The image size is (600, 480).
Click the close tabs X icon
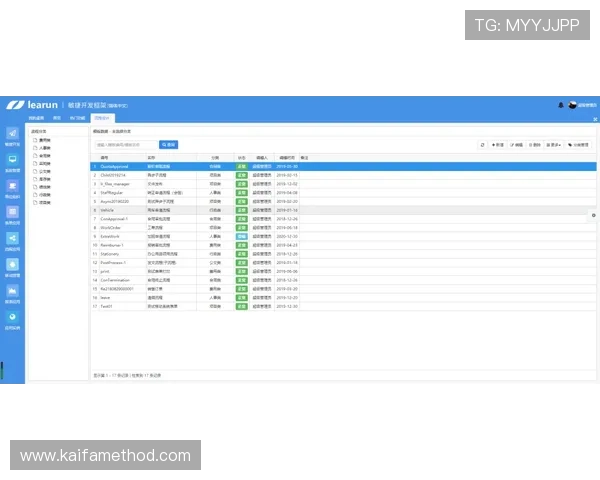[x=595, y=118]
